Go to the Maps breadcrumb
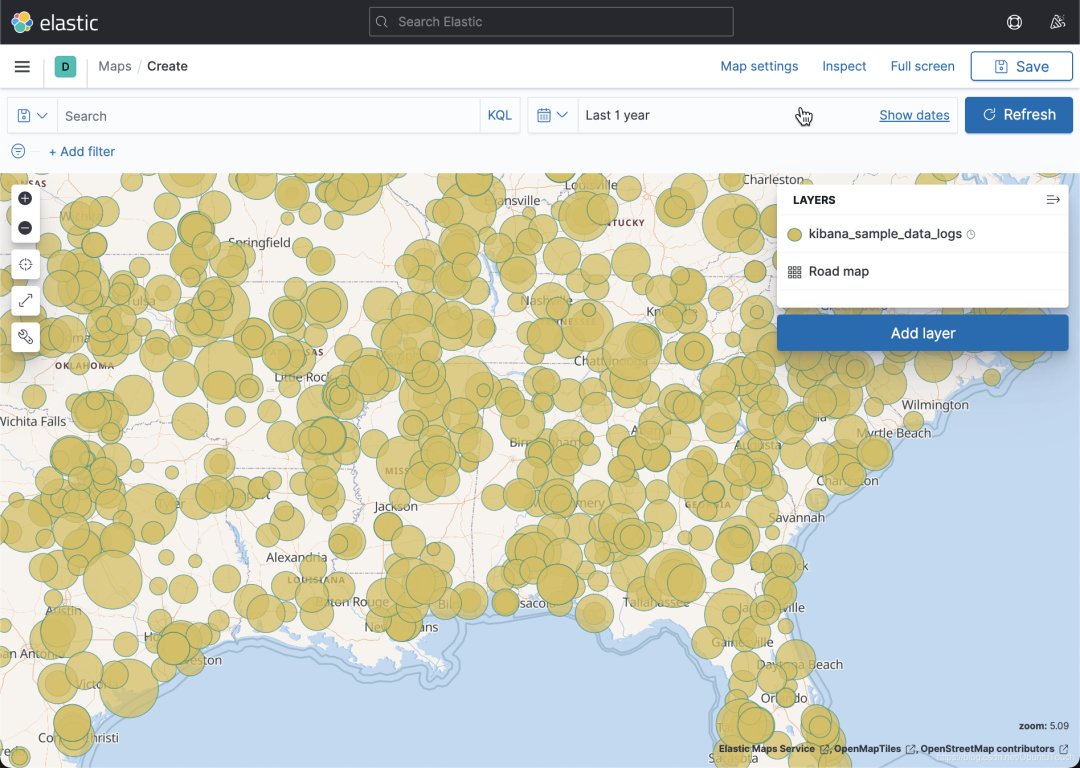Screen dimensions: 1080x768 [114, 66]
